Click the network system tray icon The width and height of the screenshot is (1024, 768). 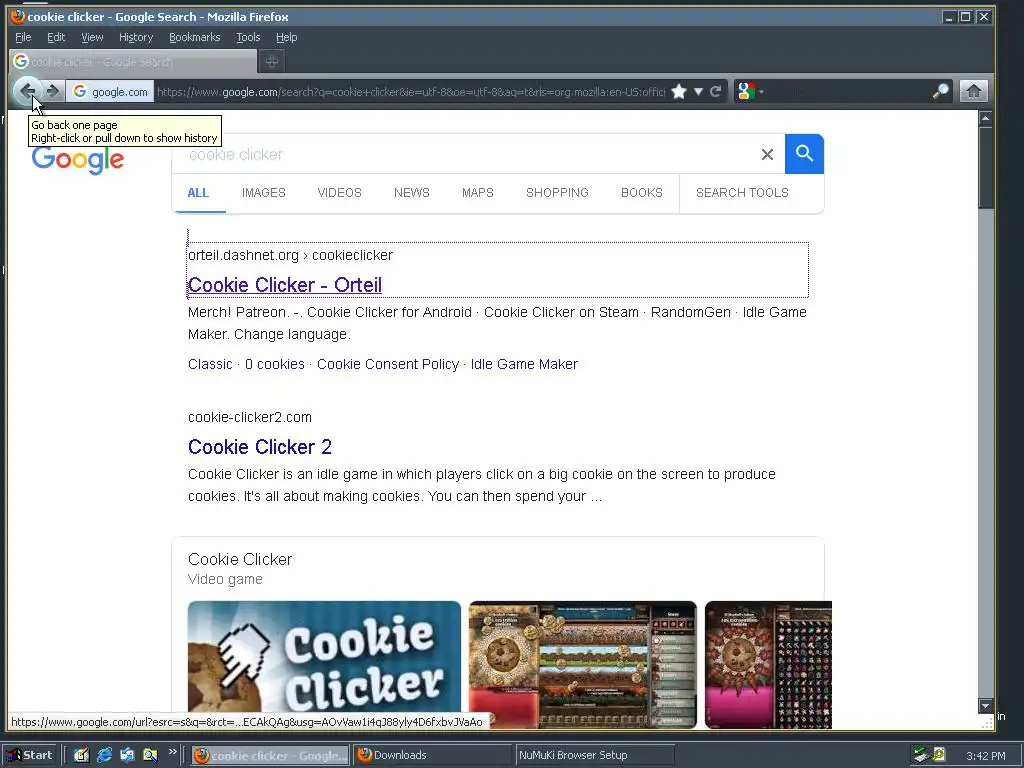(921, 755)
